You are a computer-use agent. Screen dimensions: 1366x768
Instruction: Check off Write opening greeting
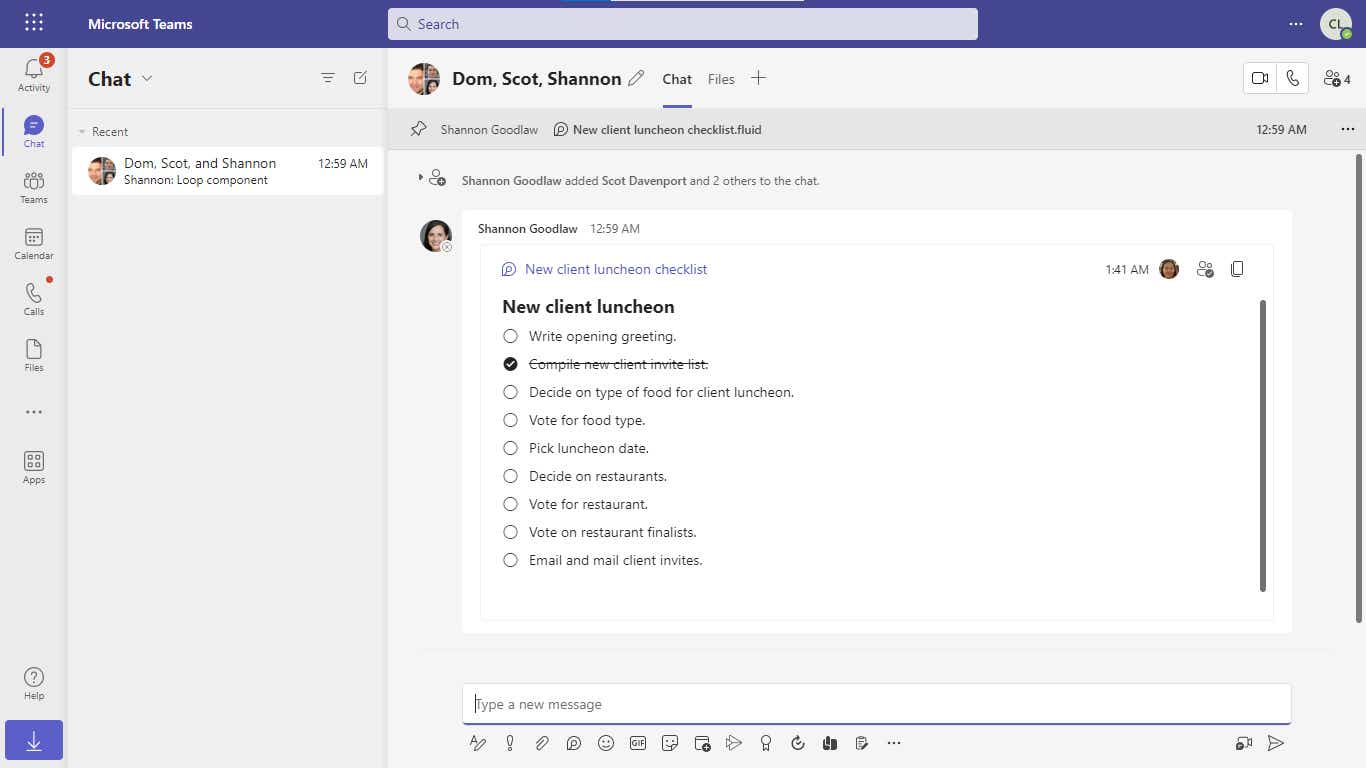coord(511,336)
